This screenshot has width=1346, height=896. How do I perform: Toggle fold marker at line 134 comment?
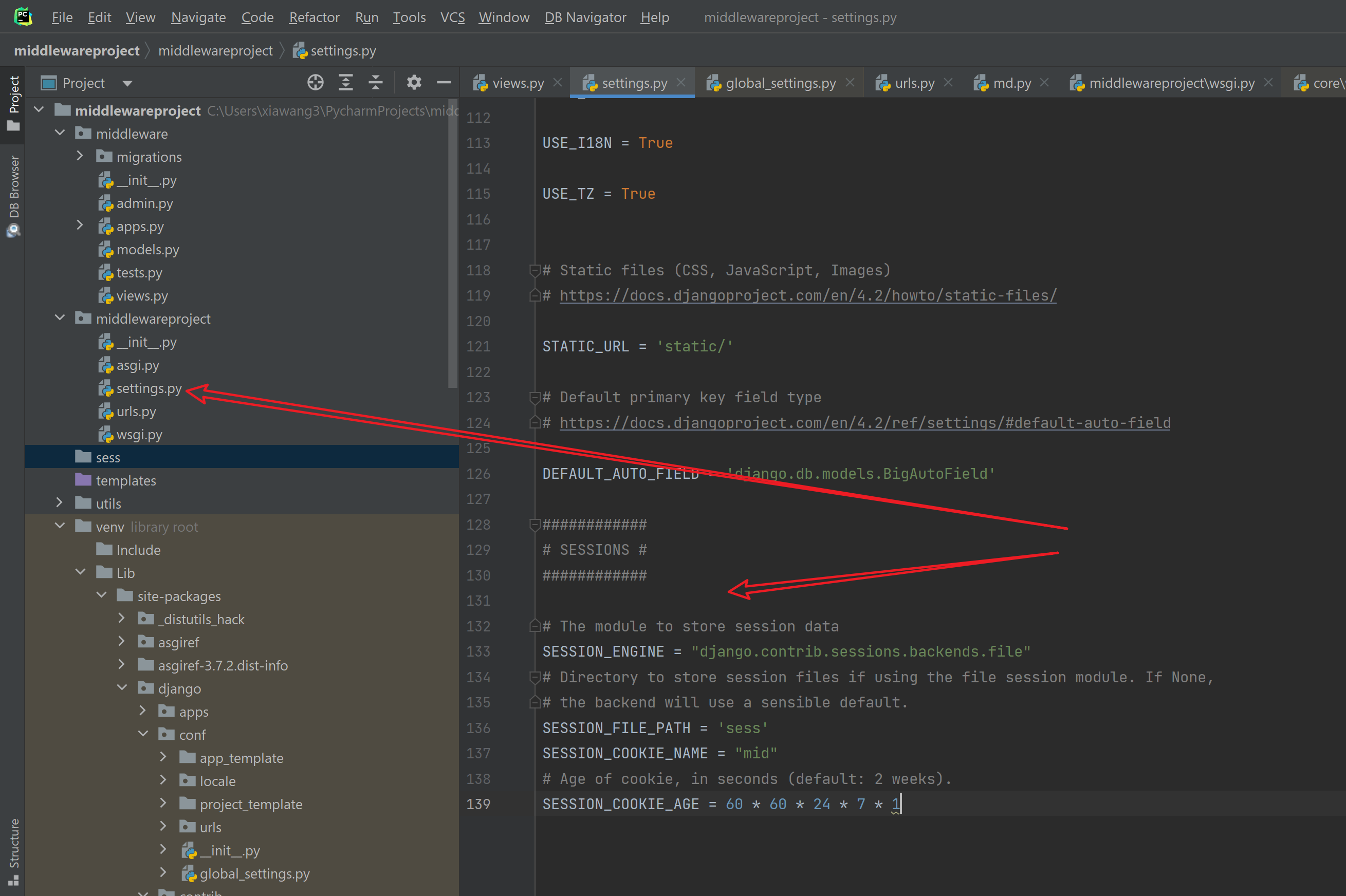point(534,677)
